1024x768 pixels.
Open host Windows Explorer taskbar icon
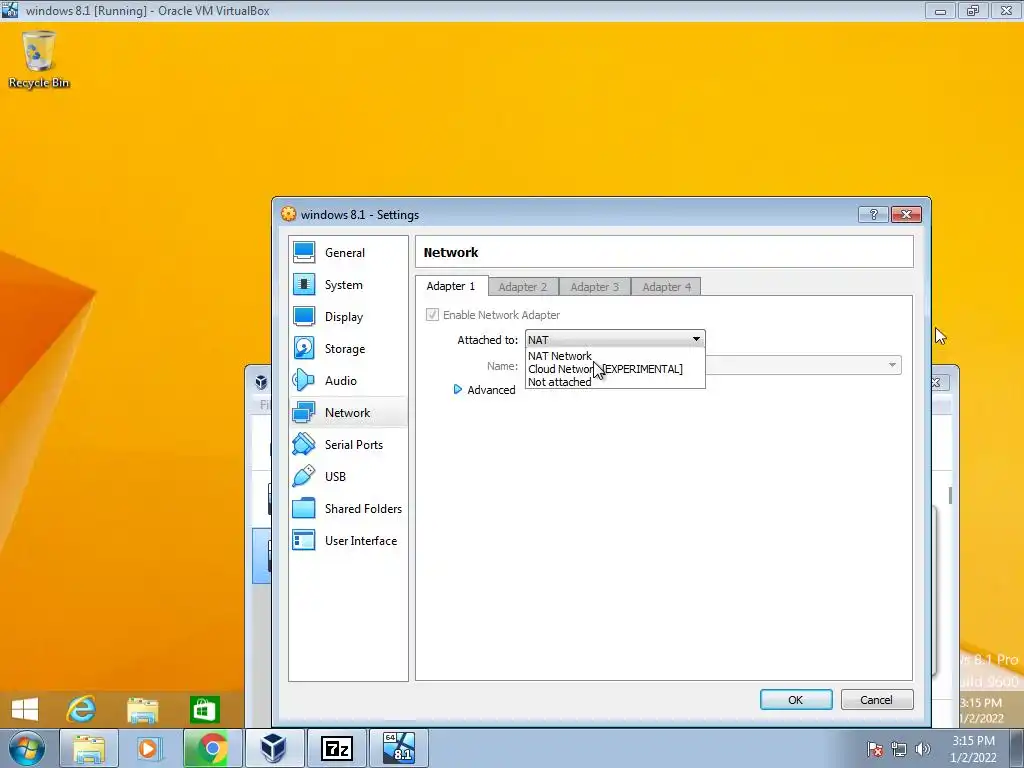tap(89, 748)
